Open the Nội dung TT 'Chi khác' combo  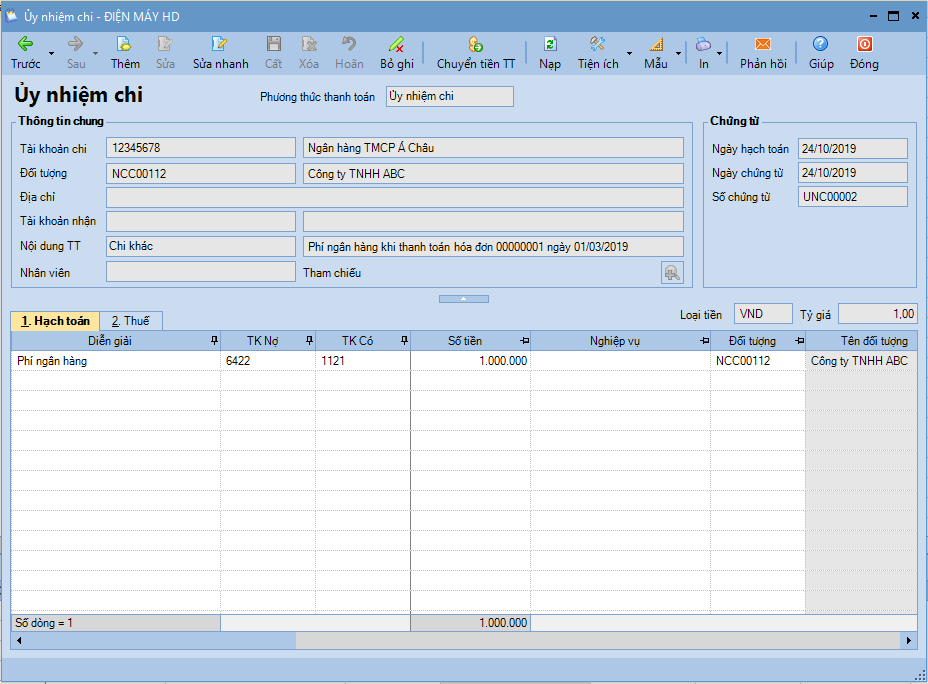click(201, 246)
